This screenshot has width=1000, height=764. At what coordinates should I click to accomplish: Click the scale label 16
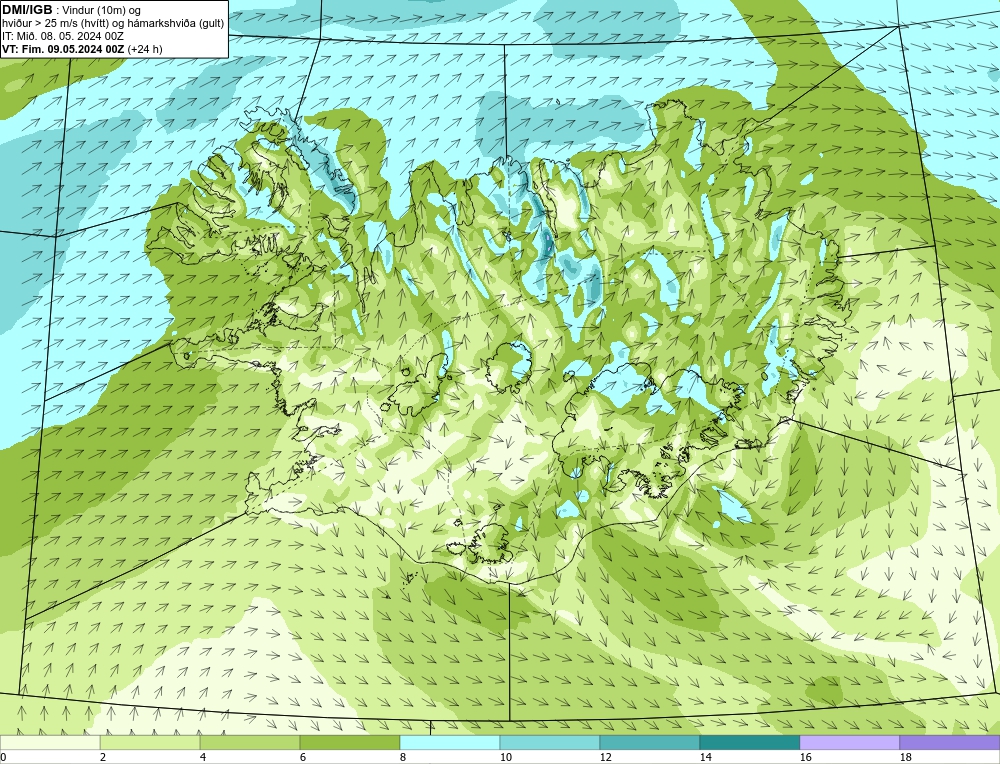[x=805, y=757]
